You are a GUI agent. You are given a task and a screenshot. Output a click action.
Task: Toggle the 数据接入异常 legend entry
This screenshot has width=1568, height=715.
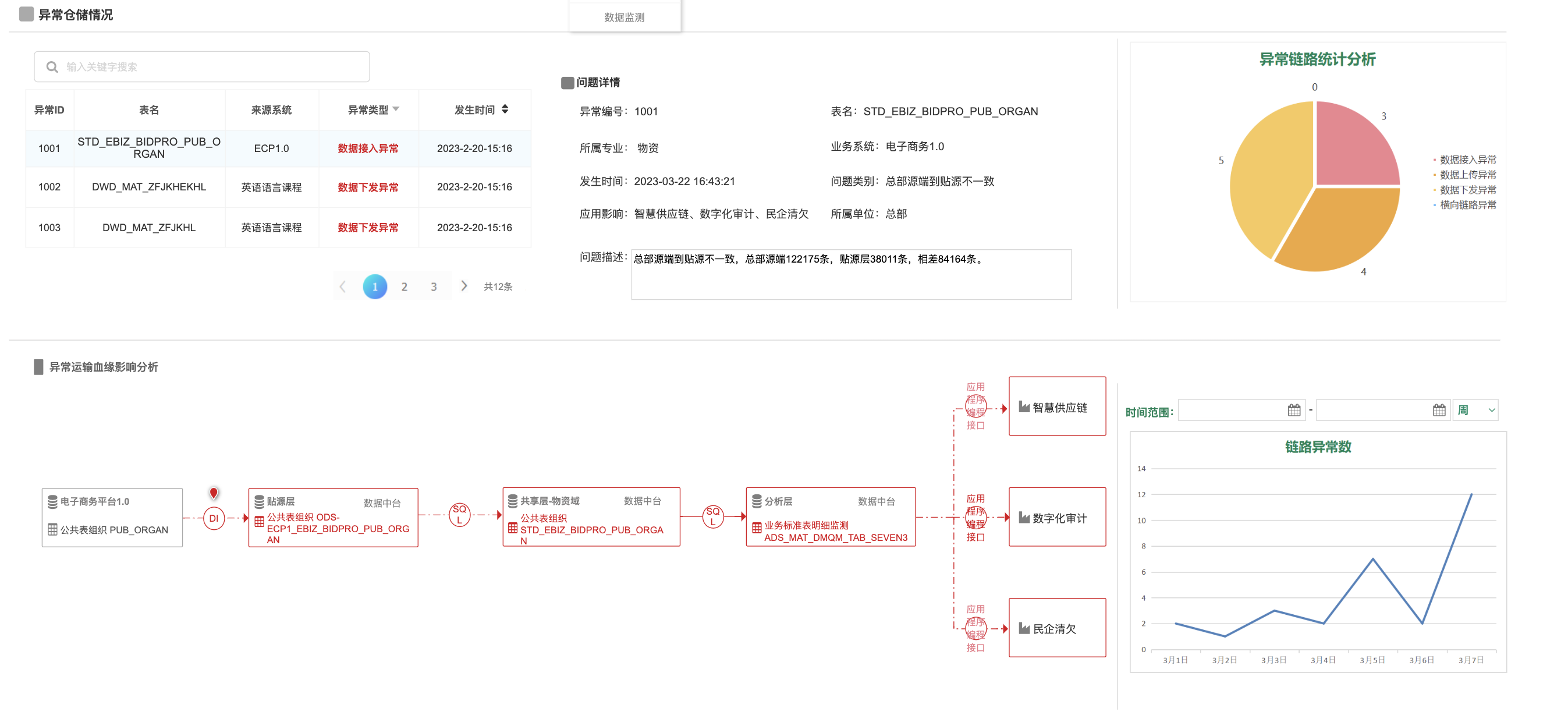click(x=1466, y=160)
